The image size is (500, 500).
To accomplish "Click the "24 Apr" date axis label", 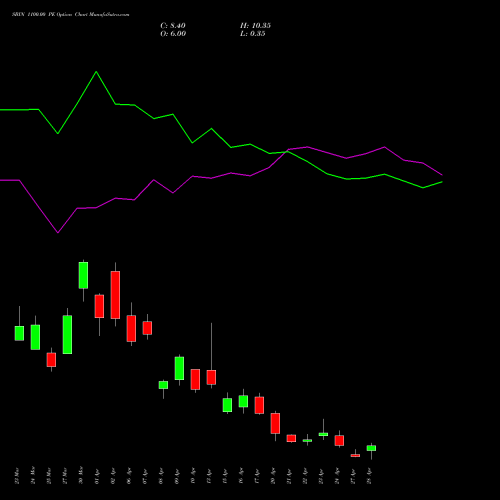I will (x=337, y=476).
